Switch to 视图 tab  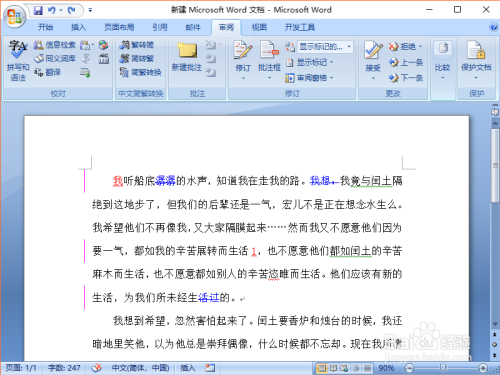click(259, 27)
